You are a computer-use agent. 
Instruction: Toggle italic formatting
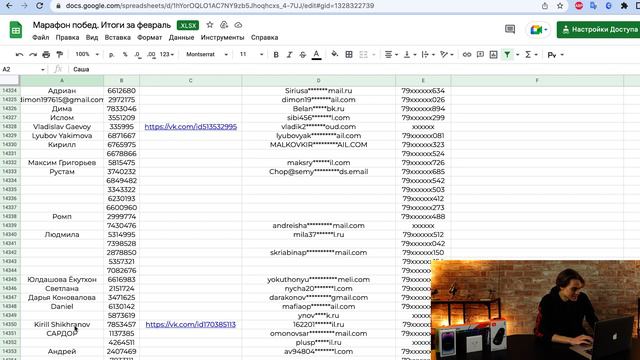[289, 54]
